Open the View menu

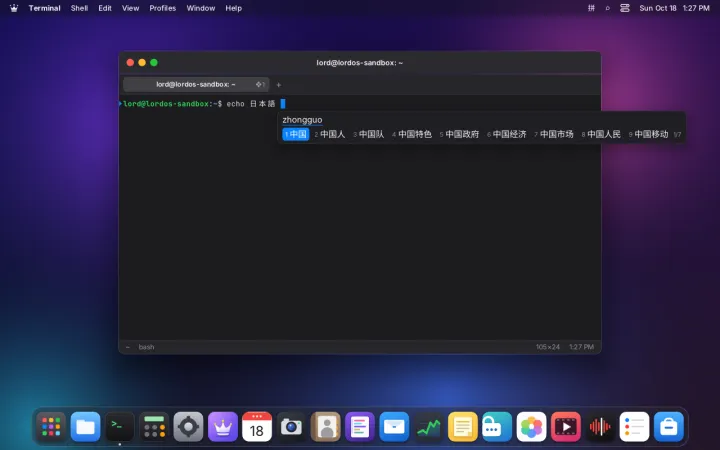(x=130, y=8)
